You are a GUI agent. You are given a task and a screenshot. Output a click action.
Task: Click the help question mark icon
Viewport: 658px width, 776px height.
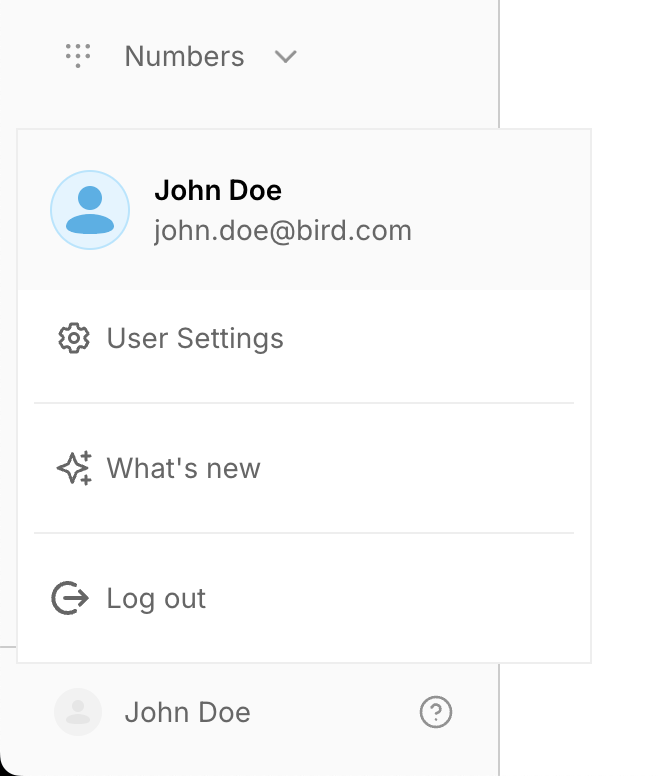tap(436, 712)
